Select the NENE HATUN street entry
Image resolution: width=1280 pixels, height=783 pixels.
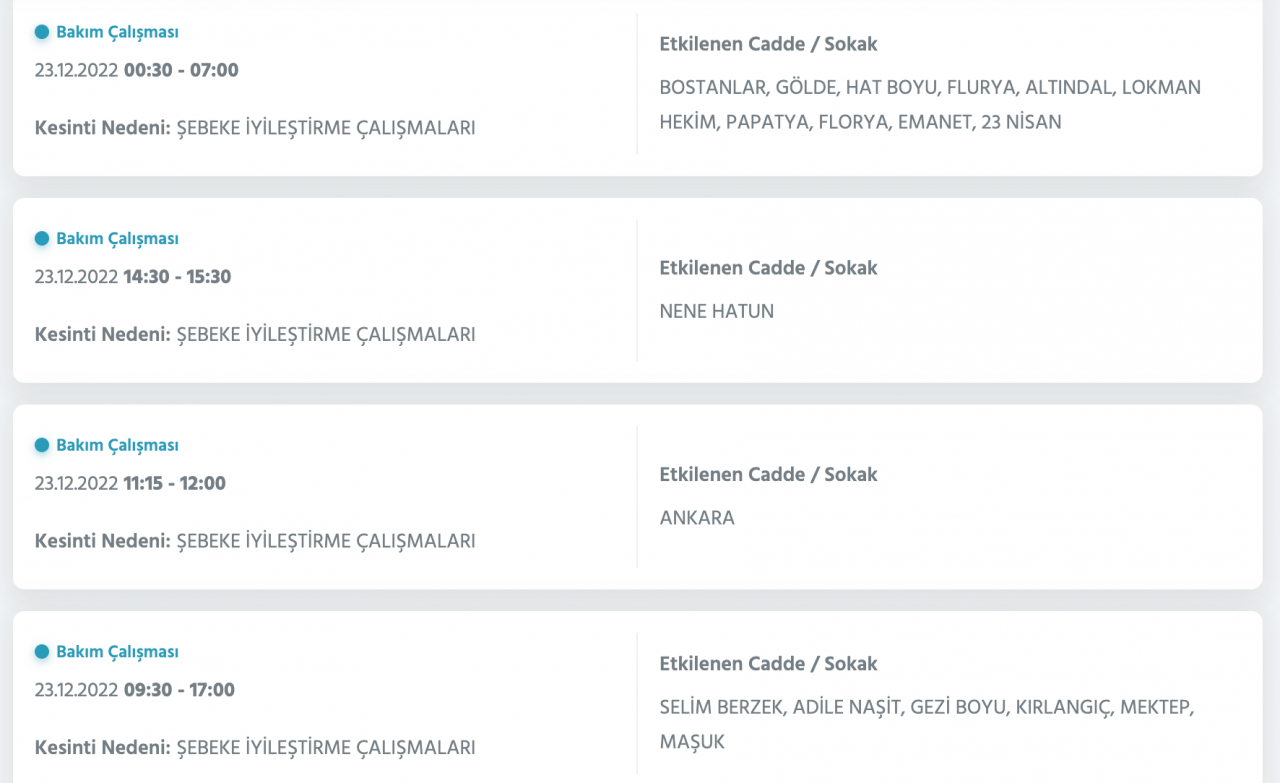click(x=717, y=311)
